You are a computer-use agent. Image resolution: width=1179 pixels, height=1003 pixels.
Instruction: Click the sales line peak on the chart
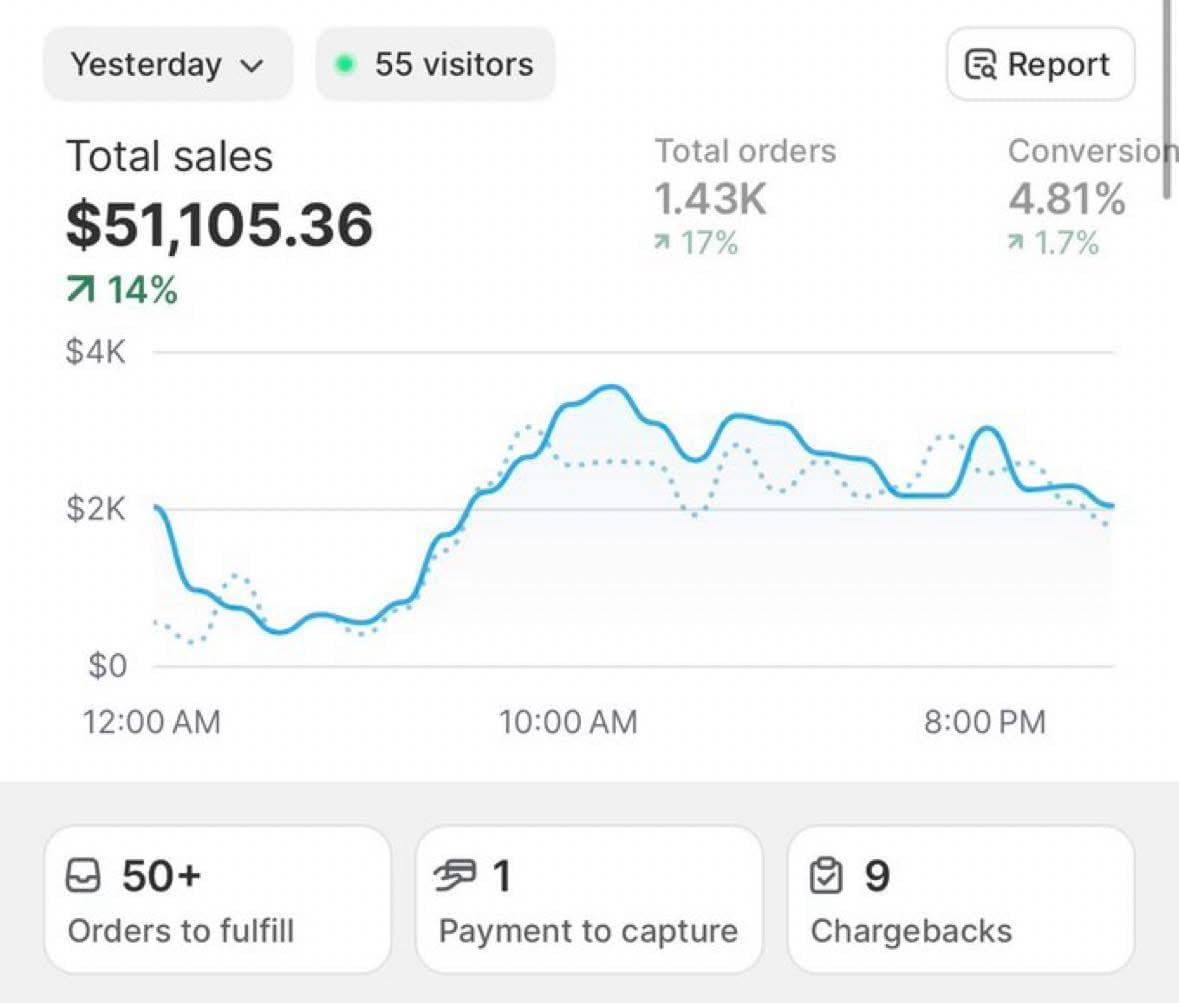613,388
